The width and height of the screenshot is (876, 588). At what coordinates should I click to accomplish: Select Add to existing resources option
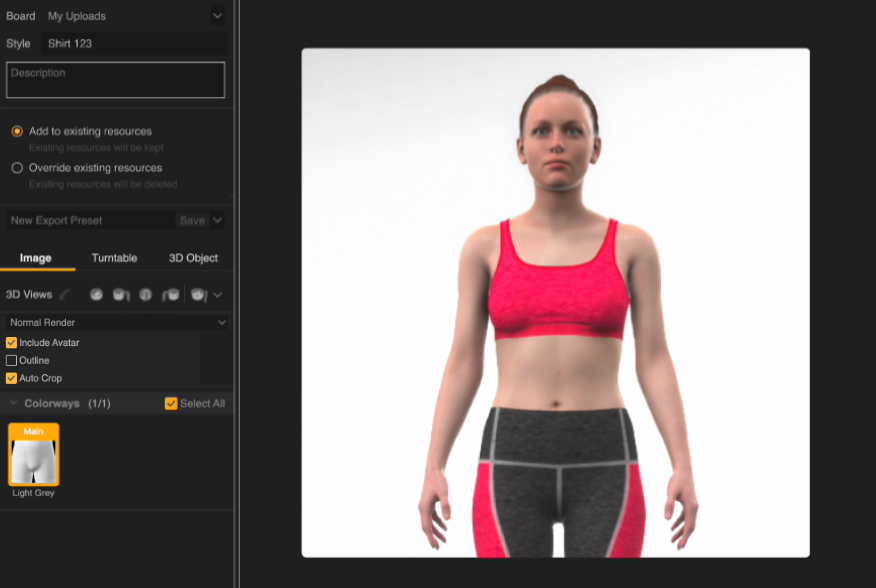[x=17, y=131]
